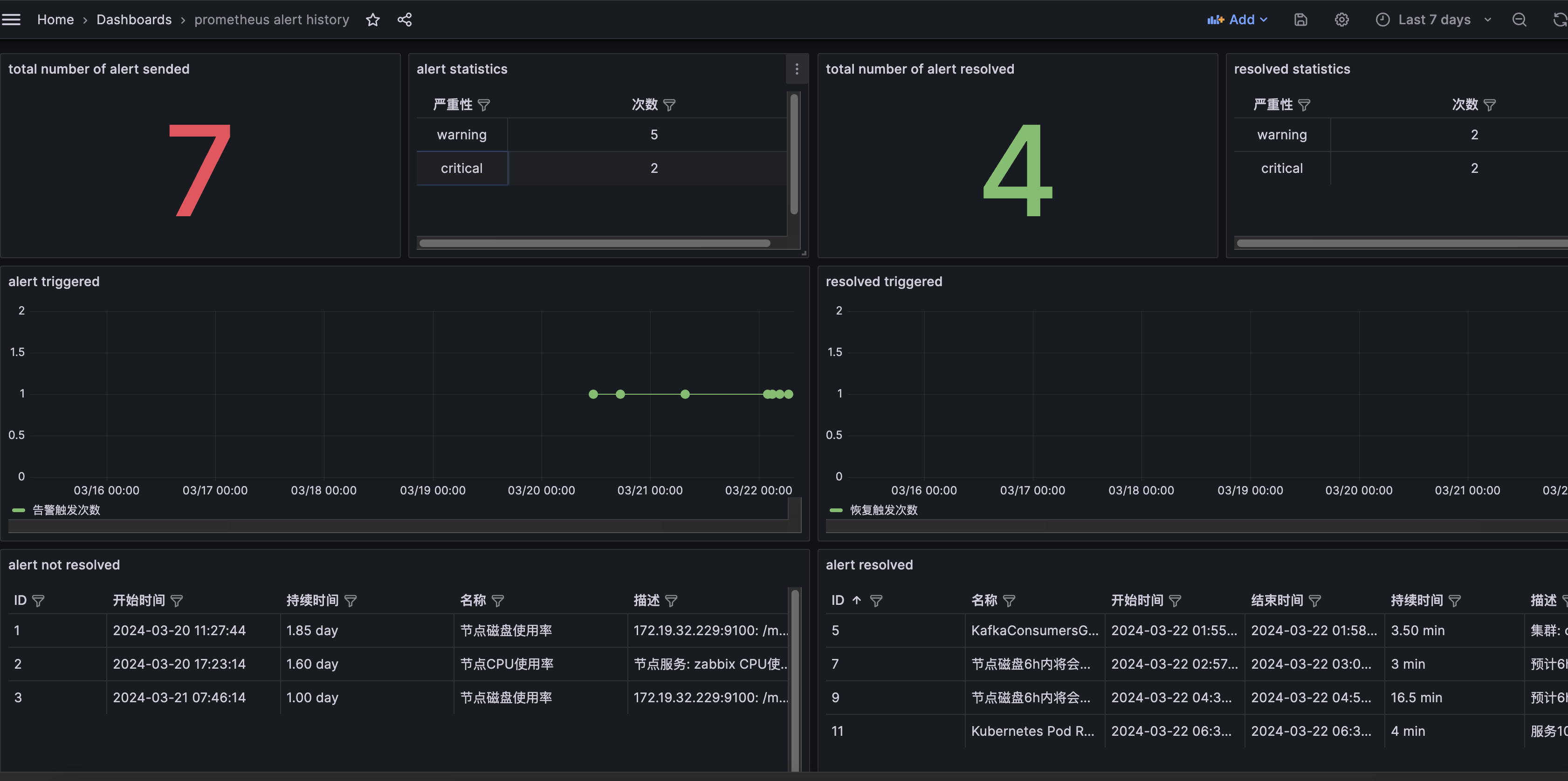The height and width of the screenshot is (781, 1568).
Task: Click the warning cell in alert statistics
Action: tap(462, 135)
